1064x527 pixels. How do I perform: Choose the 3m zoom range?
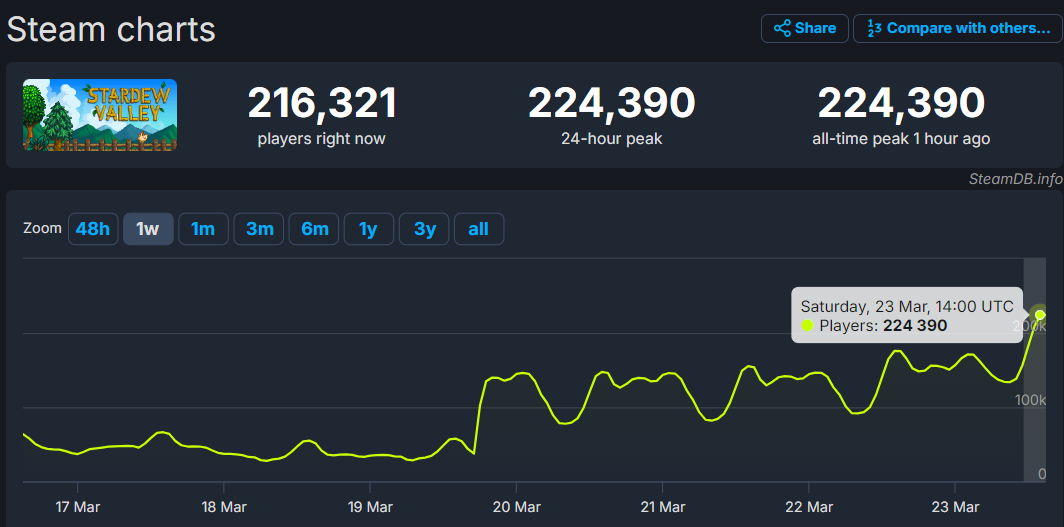pos(259,229)
